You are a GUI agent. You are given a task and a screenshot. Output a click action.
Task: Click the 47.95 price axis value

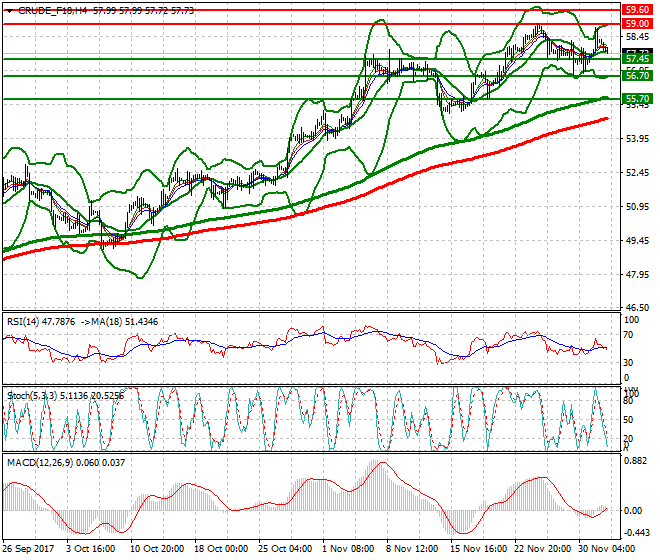[637, 275]
